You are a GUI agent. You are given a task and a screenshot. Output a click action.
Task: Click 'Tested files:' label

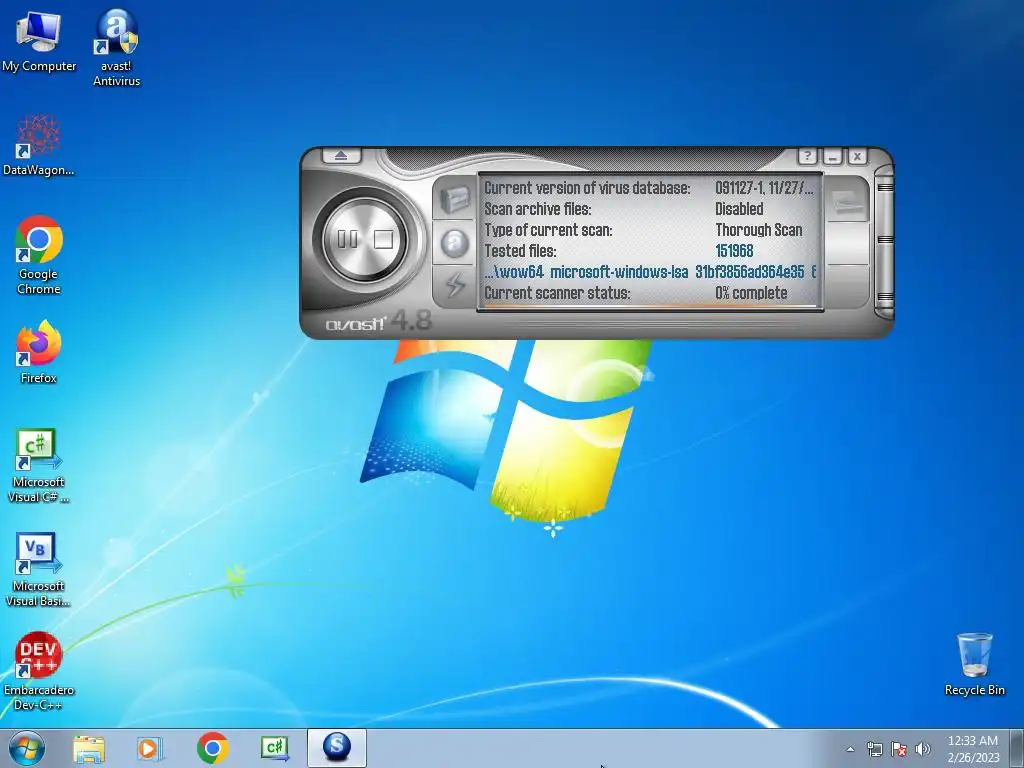click(520, 251)
